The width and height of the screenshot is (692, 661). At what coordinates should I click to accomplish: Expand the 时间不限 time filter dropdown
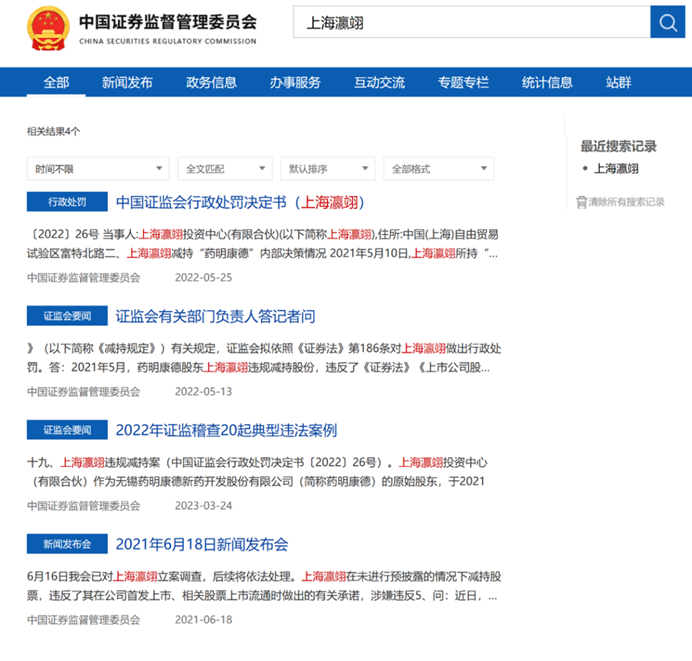(98, 169)
